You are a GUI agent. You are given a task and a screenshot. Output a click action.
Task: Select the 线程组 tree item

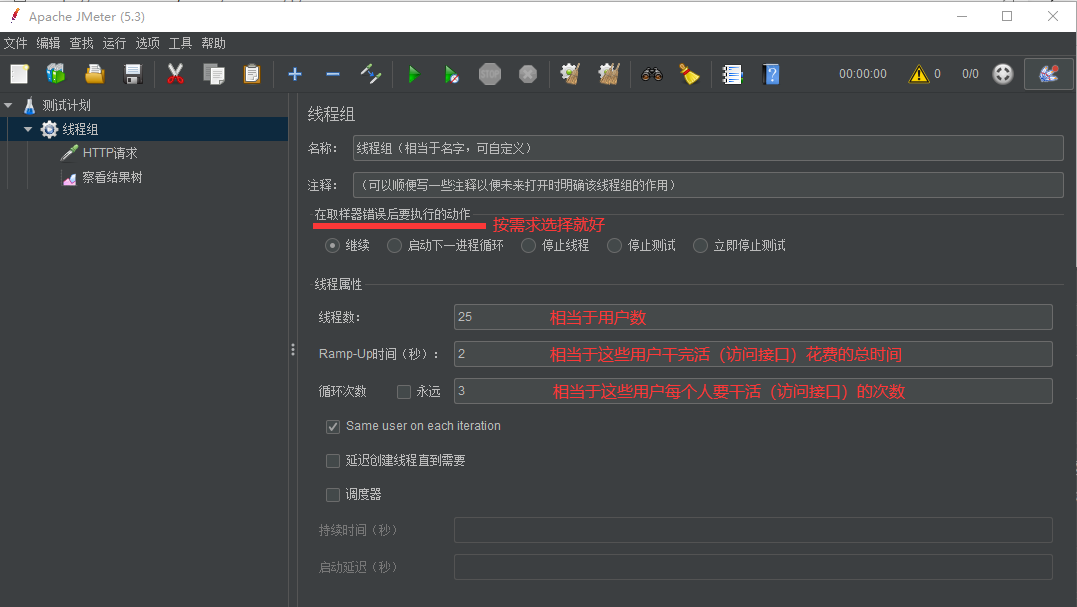tap(80, 129)
